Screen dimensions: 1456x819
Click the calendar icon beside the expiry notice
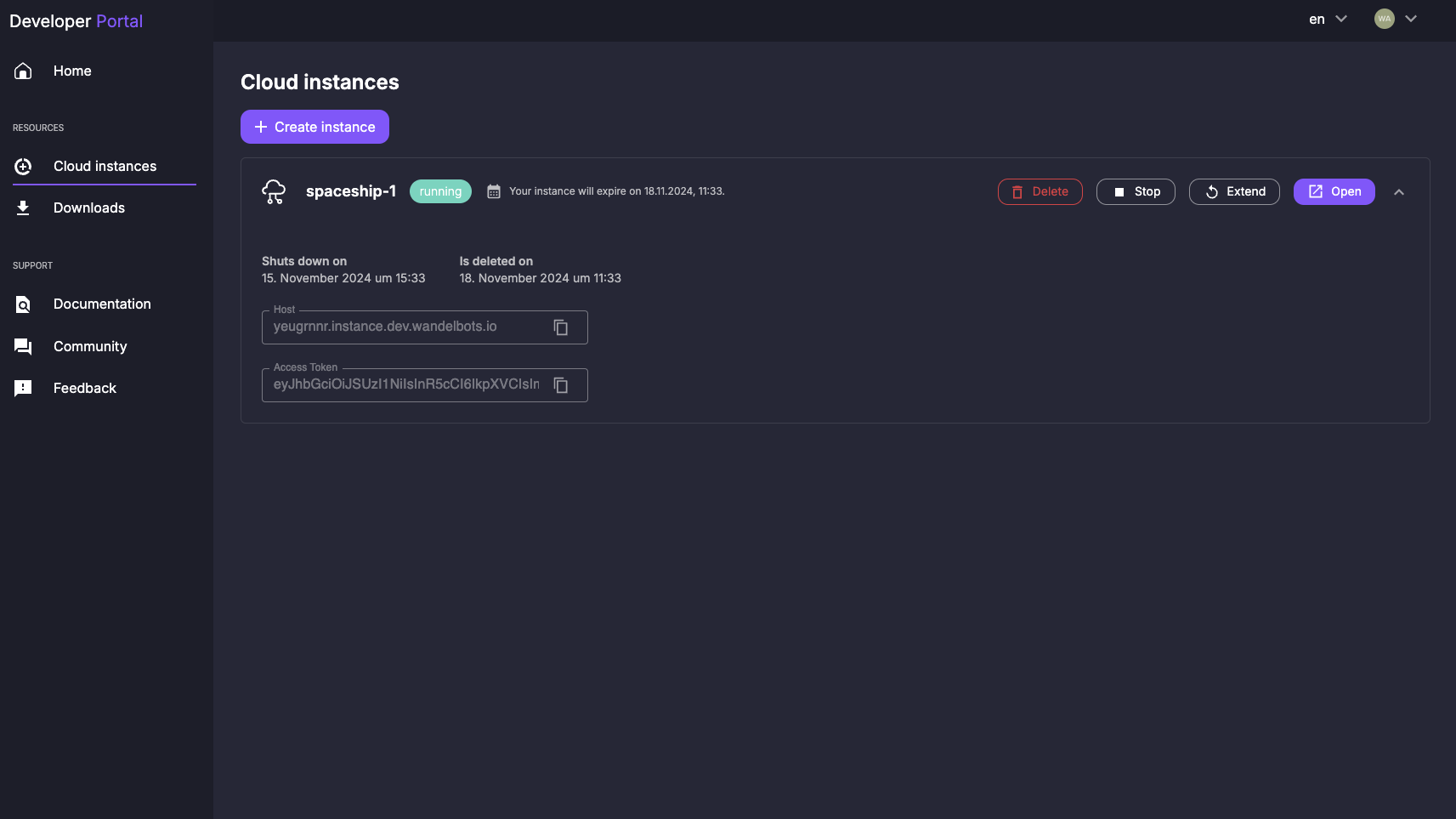tap(493, 191)
